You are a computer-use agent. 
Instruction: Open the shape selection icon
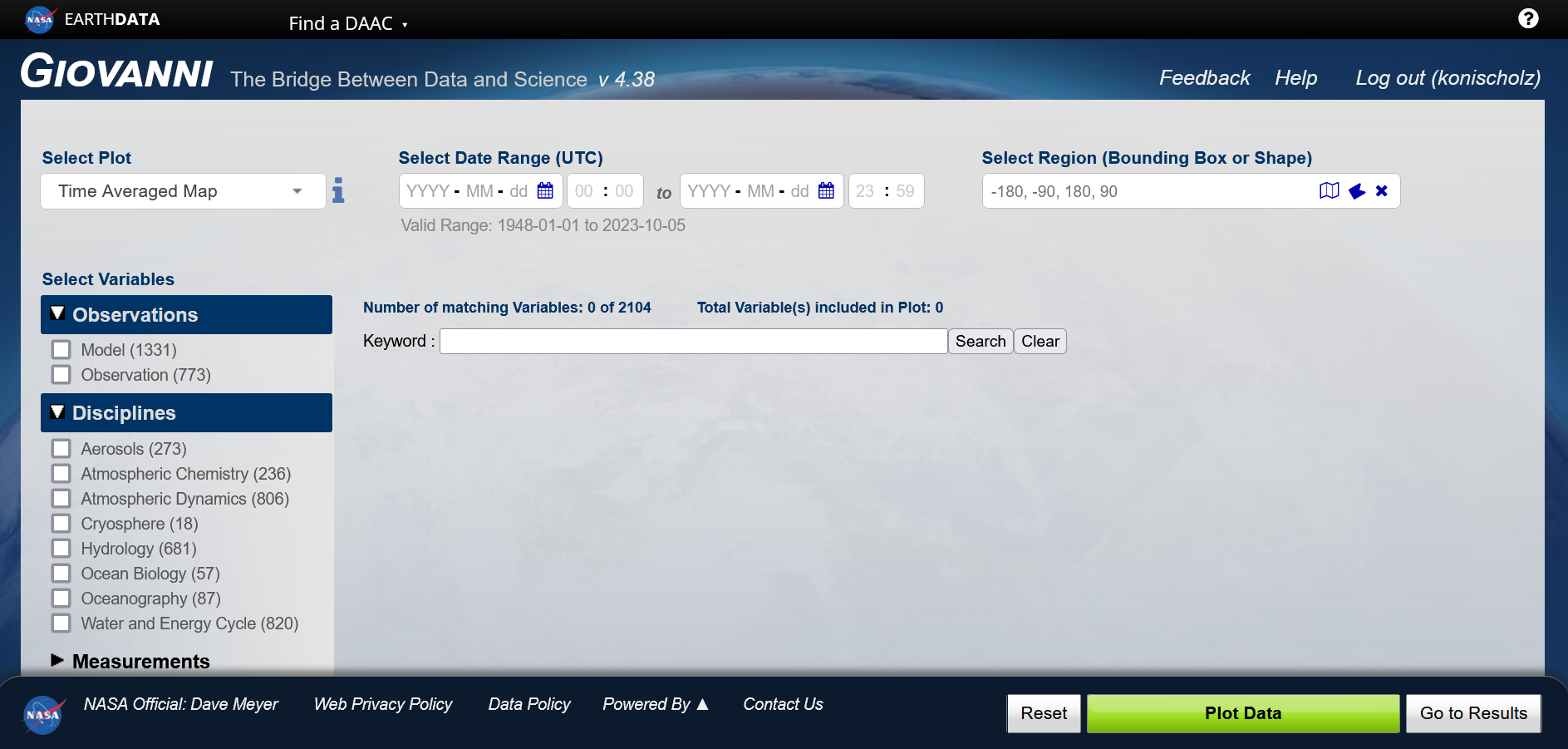[1357, 191]
